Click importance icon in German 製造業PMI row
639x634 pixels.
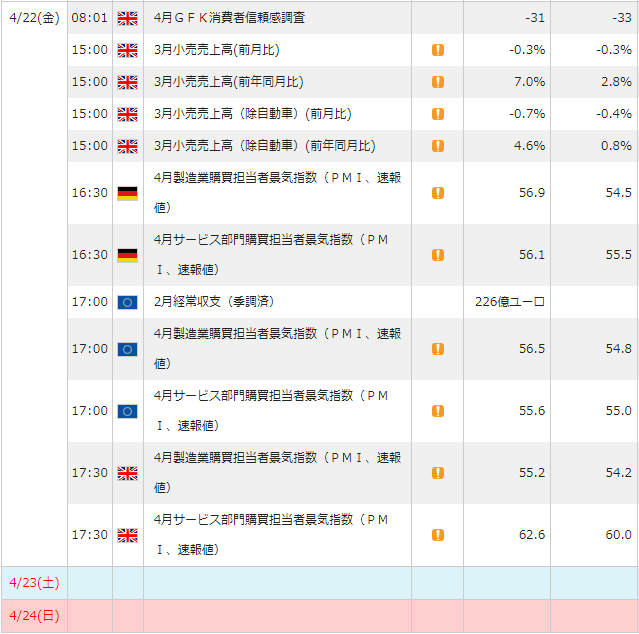click(x=438, y=193)
